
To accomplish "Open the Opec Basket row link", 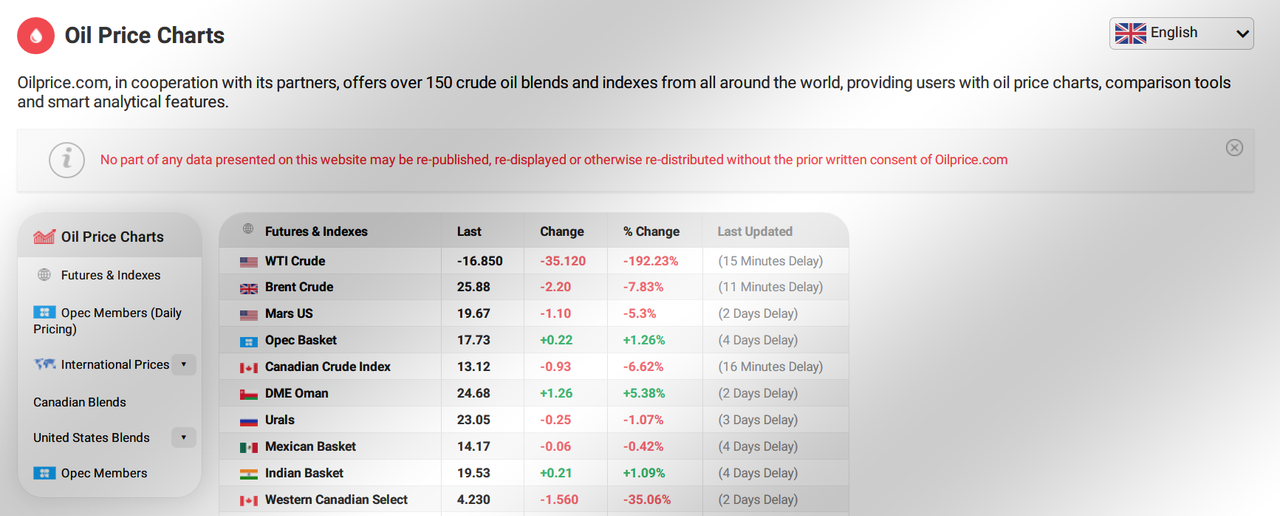I will [x=301, y=340].
